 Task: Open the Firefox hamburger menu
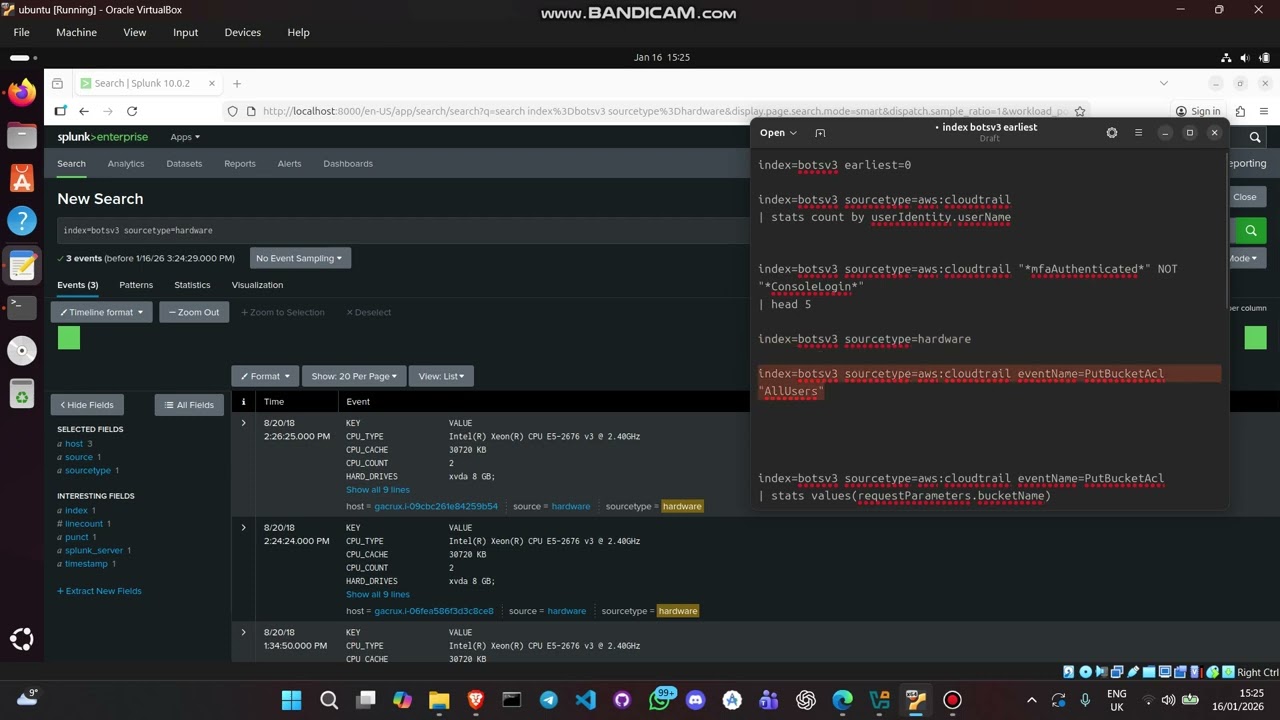[1264, 111]
